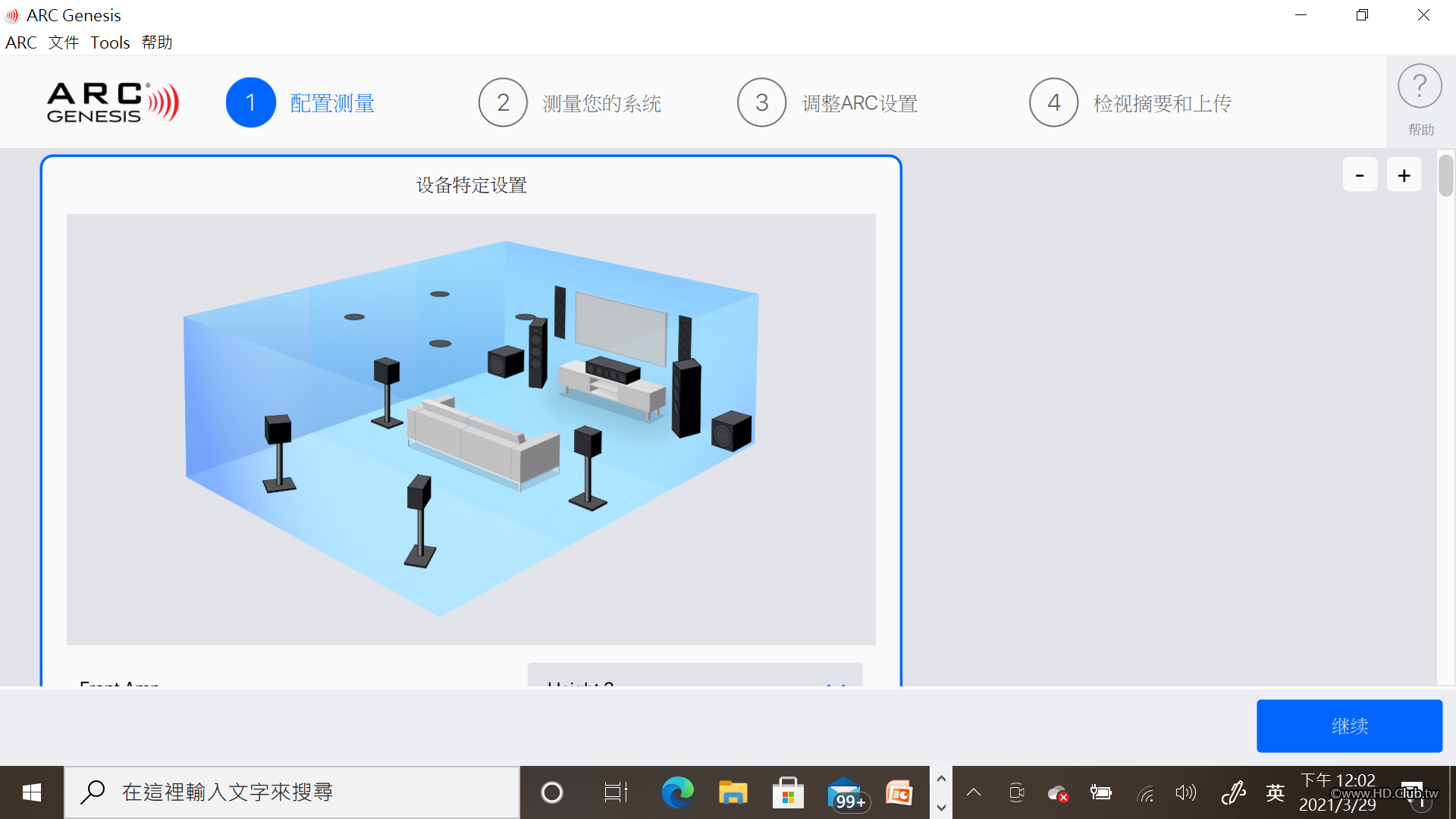This screenshot has width=1456, height=819.
Task: Click the 继续 continue button
Action: click(1349, 726)
